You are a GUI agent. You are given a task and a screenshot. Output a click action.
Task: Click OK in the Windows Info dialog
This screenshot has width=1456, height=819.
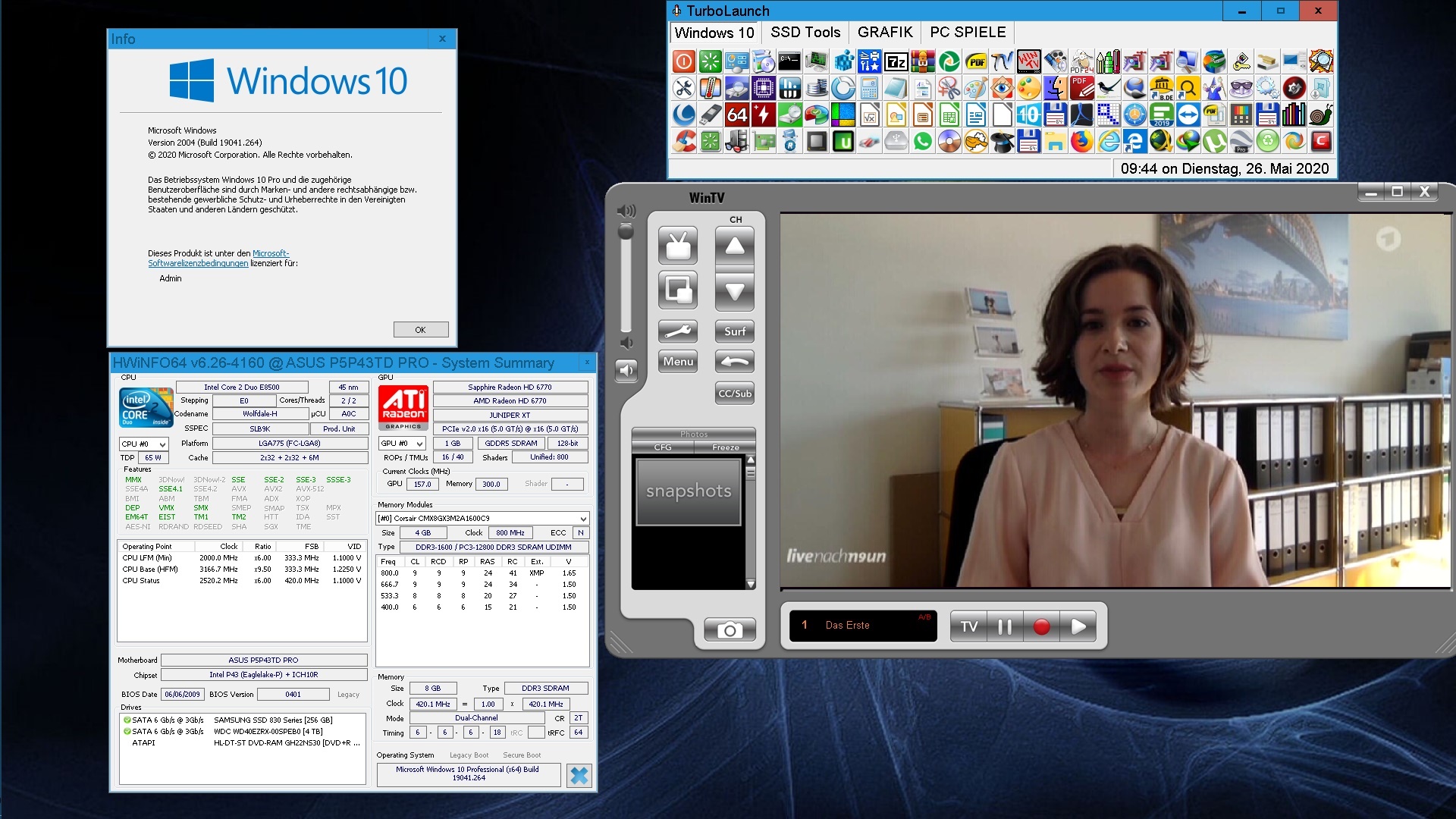pos(420,330)
